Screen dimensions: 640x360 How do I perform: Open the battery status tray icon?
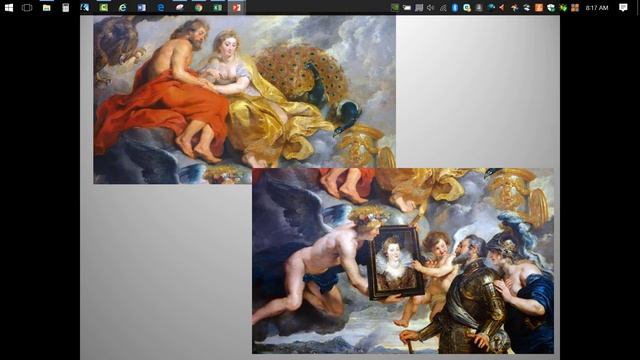coord(407,7)
